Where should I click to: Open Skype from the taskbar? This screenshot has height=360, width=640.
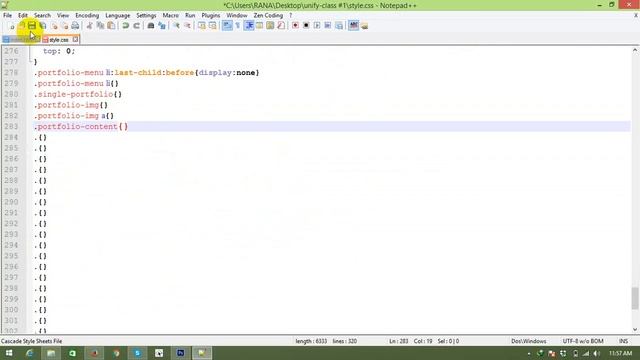click(138, 353)
